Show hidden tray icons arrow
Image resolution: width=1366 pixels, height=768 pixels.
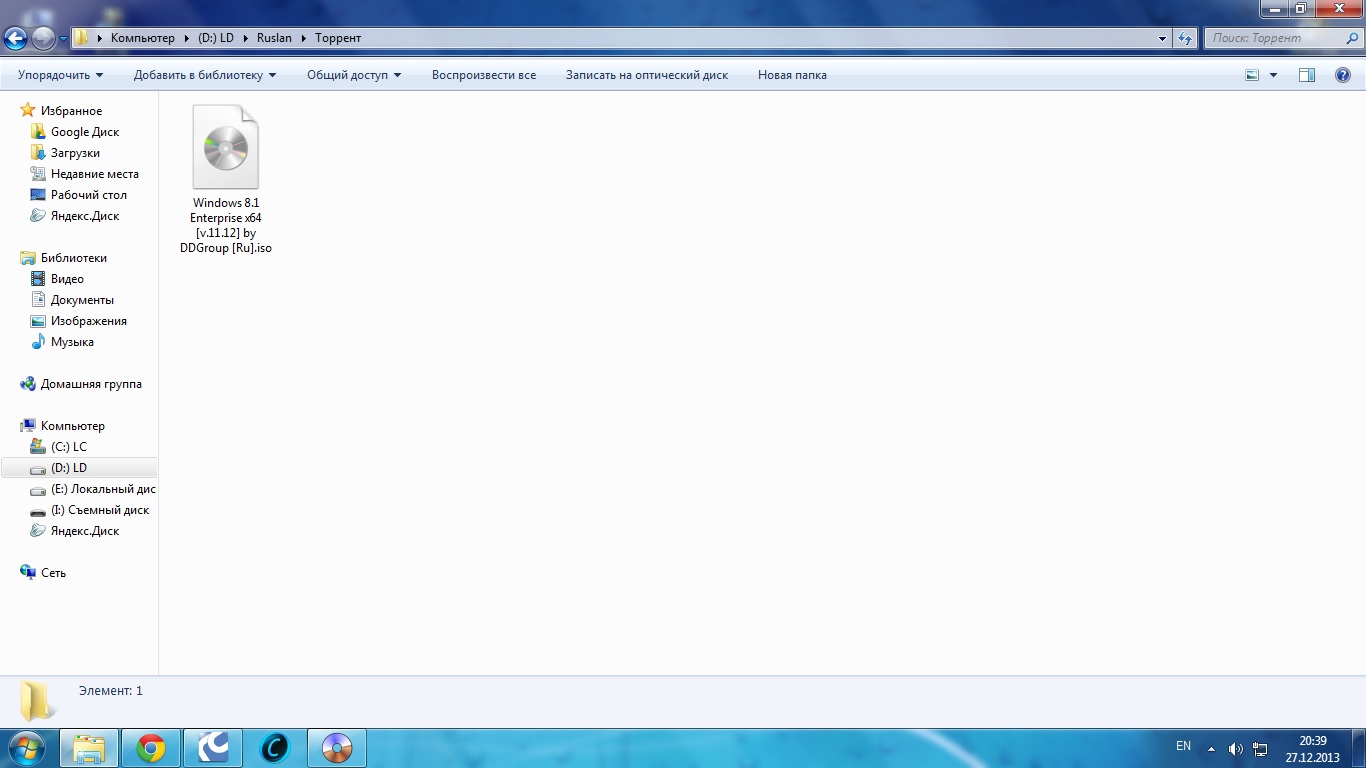(x=1211, y=748)
